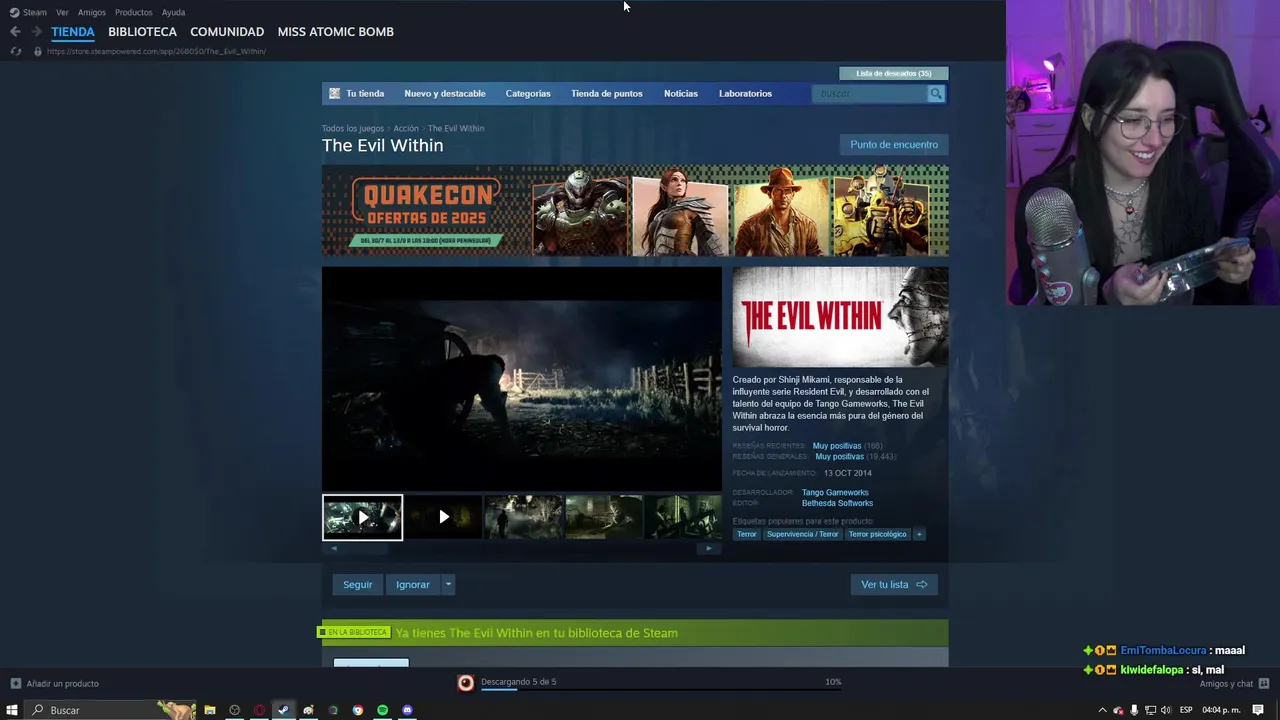Switch to the COMUNIDAD tab
This screenshot has width=1280, height=720.
click(x=227, y=32)
